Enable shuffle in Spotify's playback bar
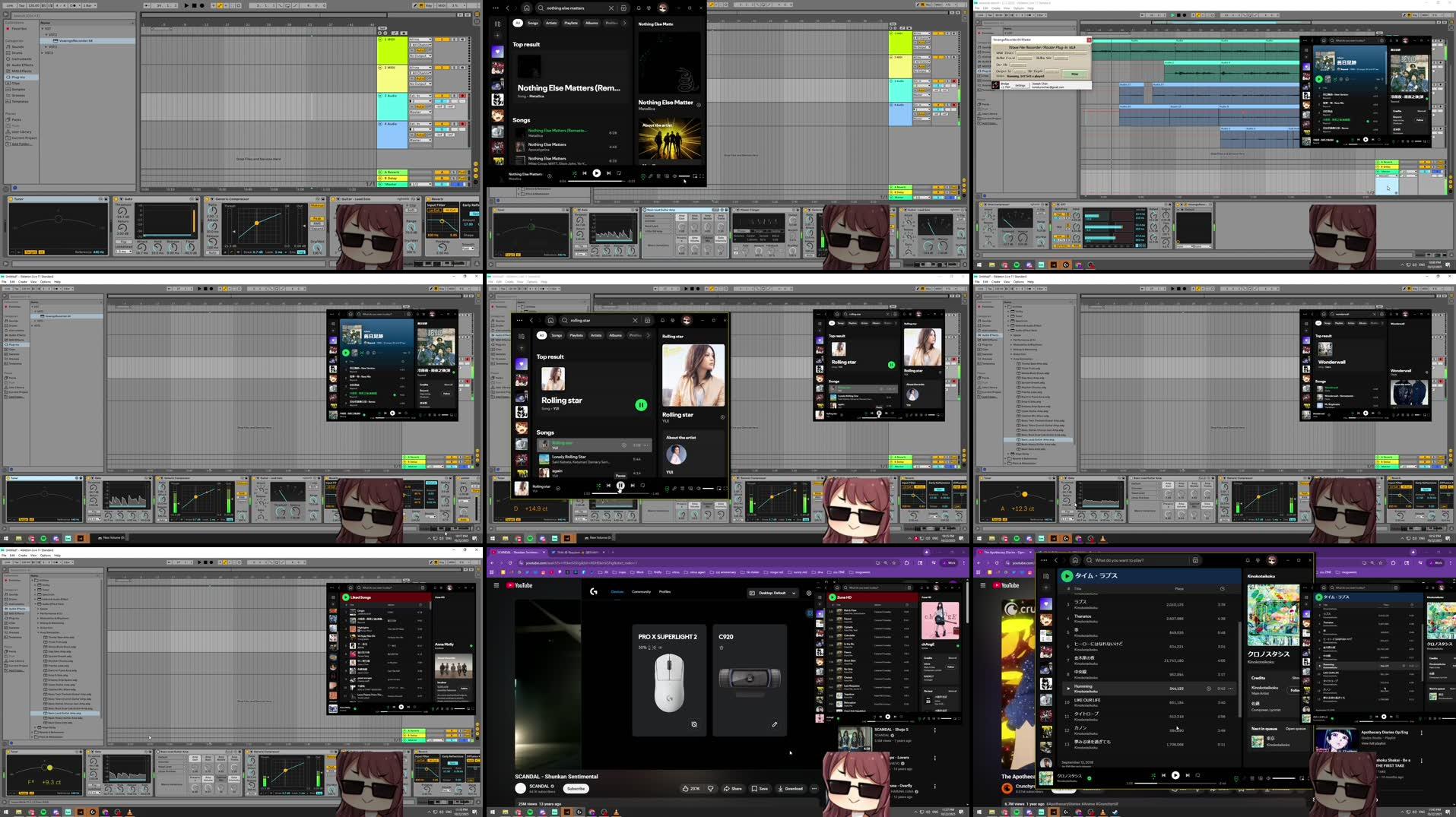 575,173
